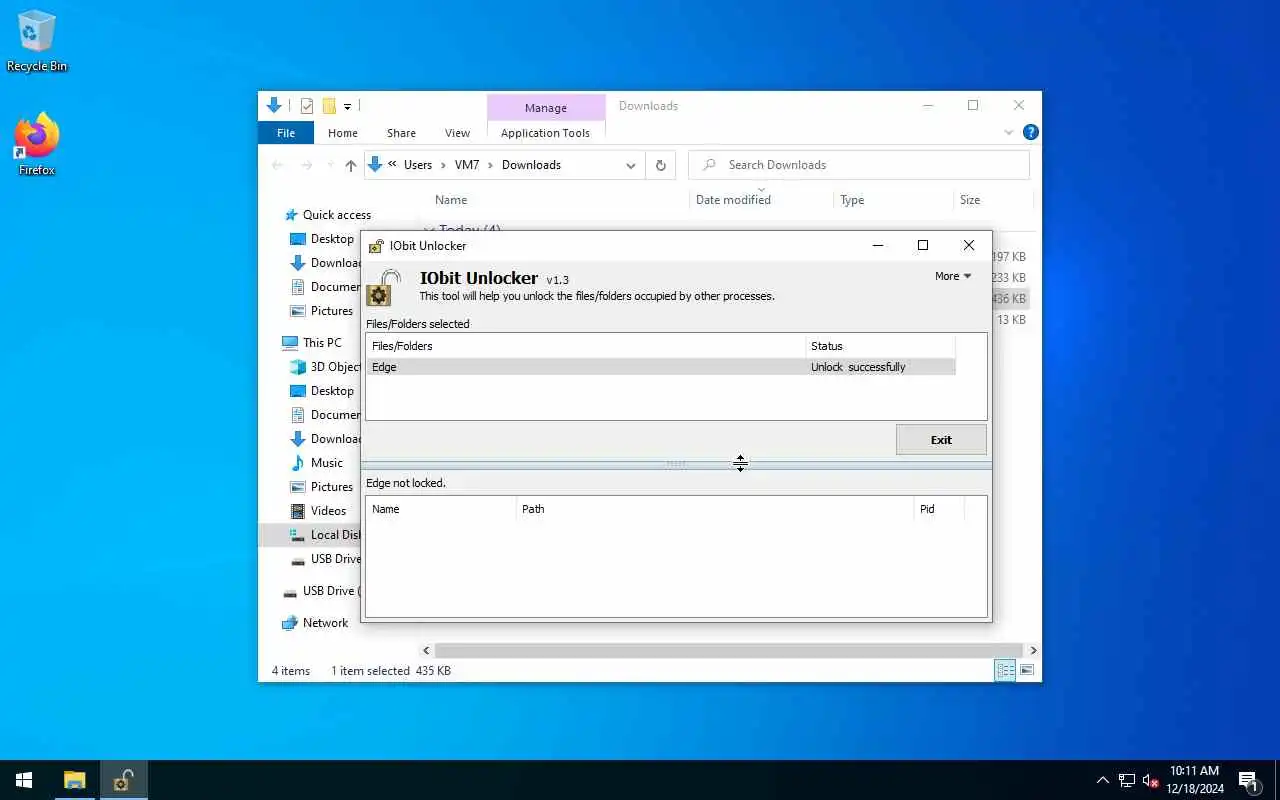Click the Explorer horizontal scrollbar thumb
The image size is (1280, 800).
tap(729, 650)
